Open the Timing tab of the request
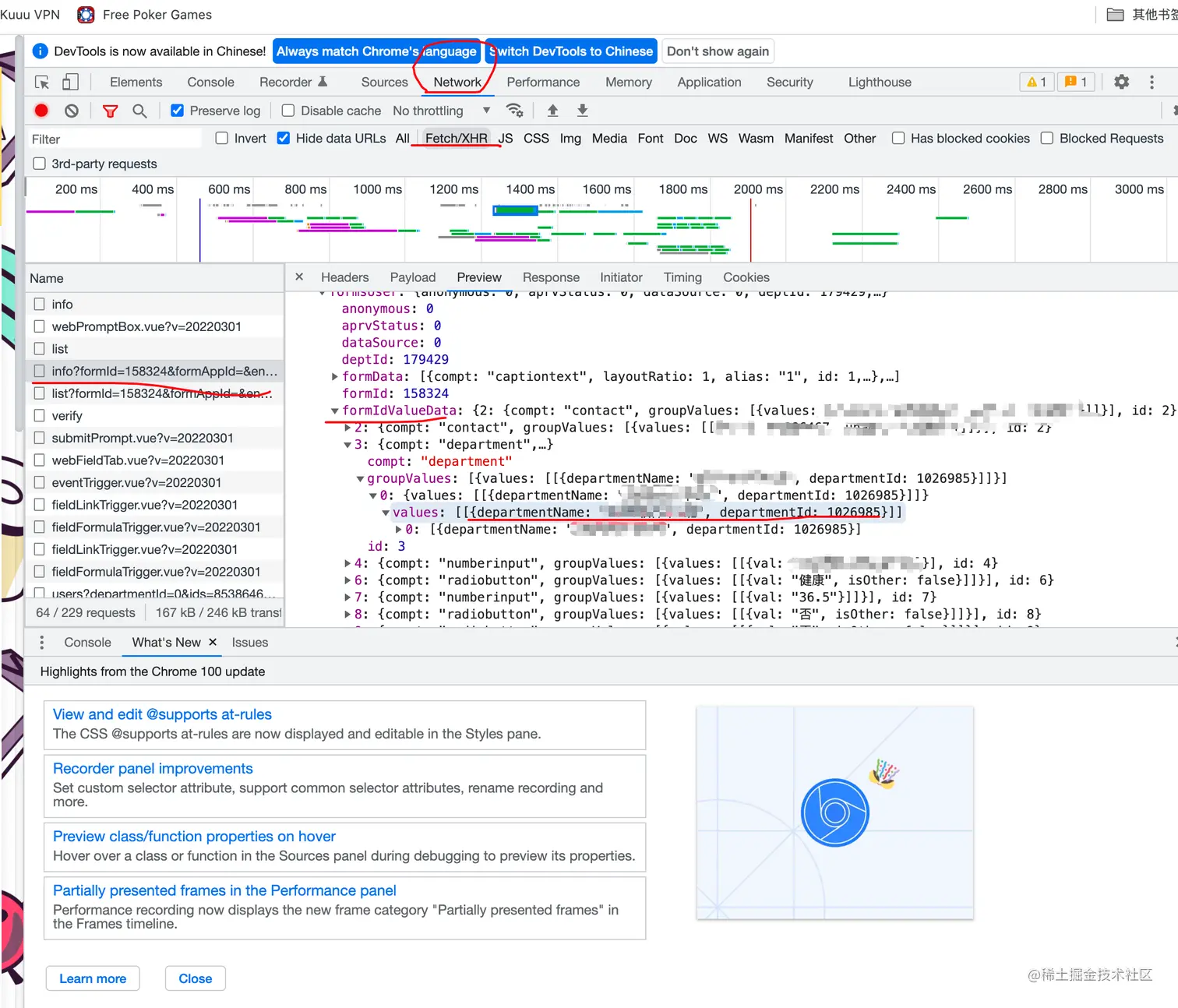Image resolution: width=1178 pixels, height=1008 pixels. coord(682,277)
